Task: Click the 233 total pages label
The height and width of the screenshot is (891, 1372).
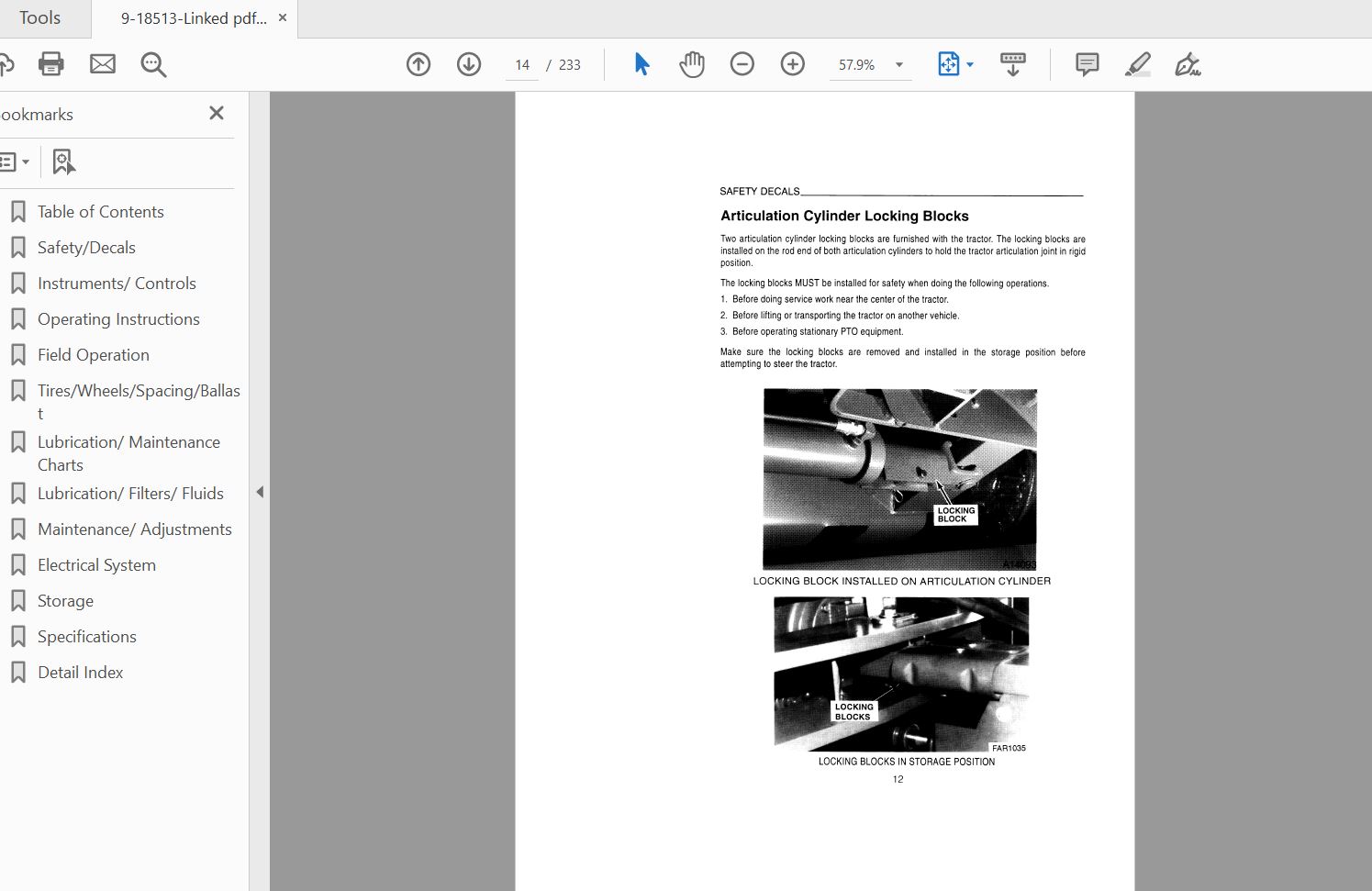Action: coord(570,65)
